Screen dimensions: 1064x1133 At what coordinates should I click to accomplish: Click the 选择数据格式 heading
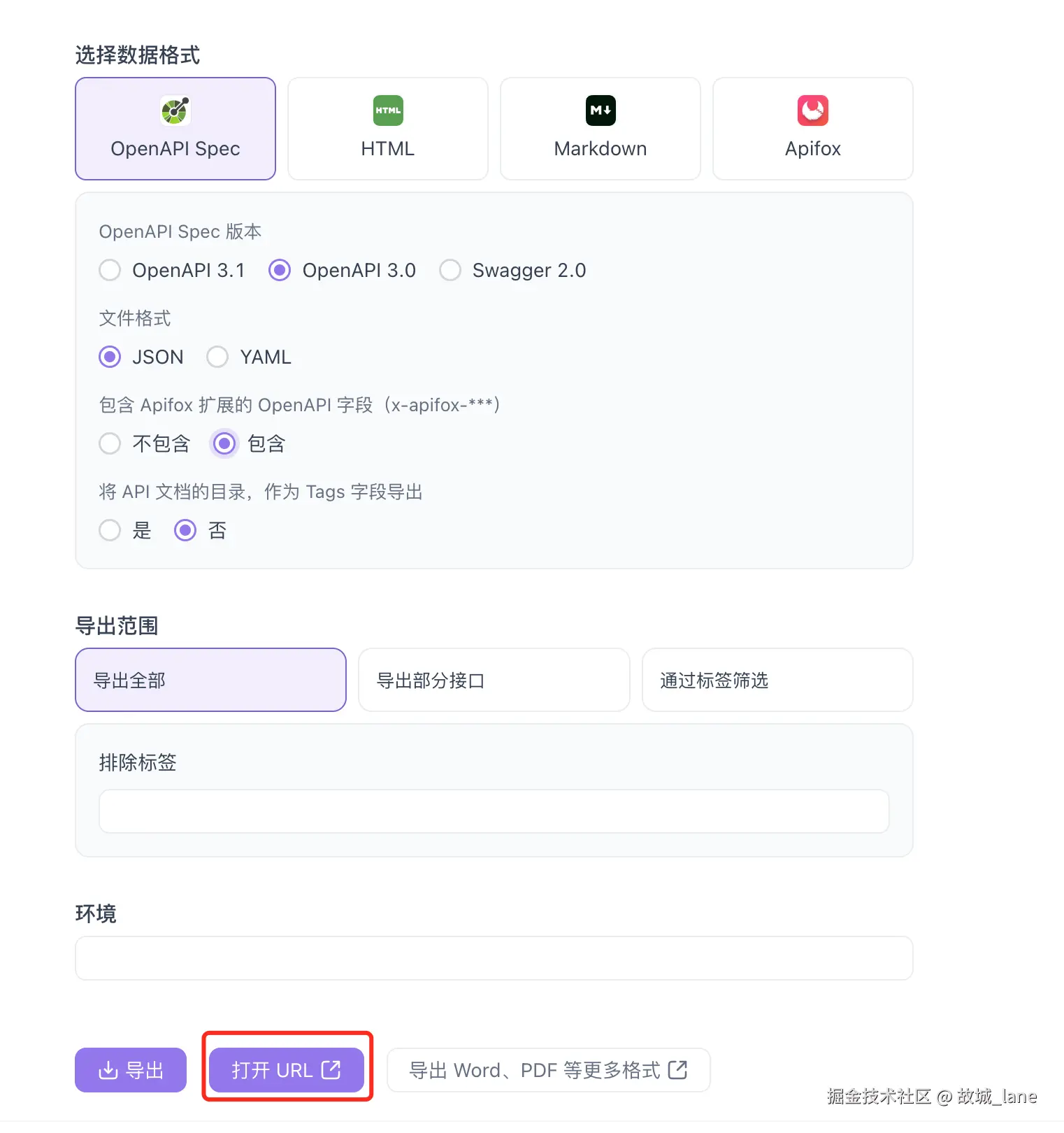(x=138, y=55)
